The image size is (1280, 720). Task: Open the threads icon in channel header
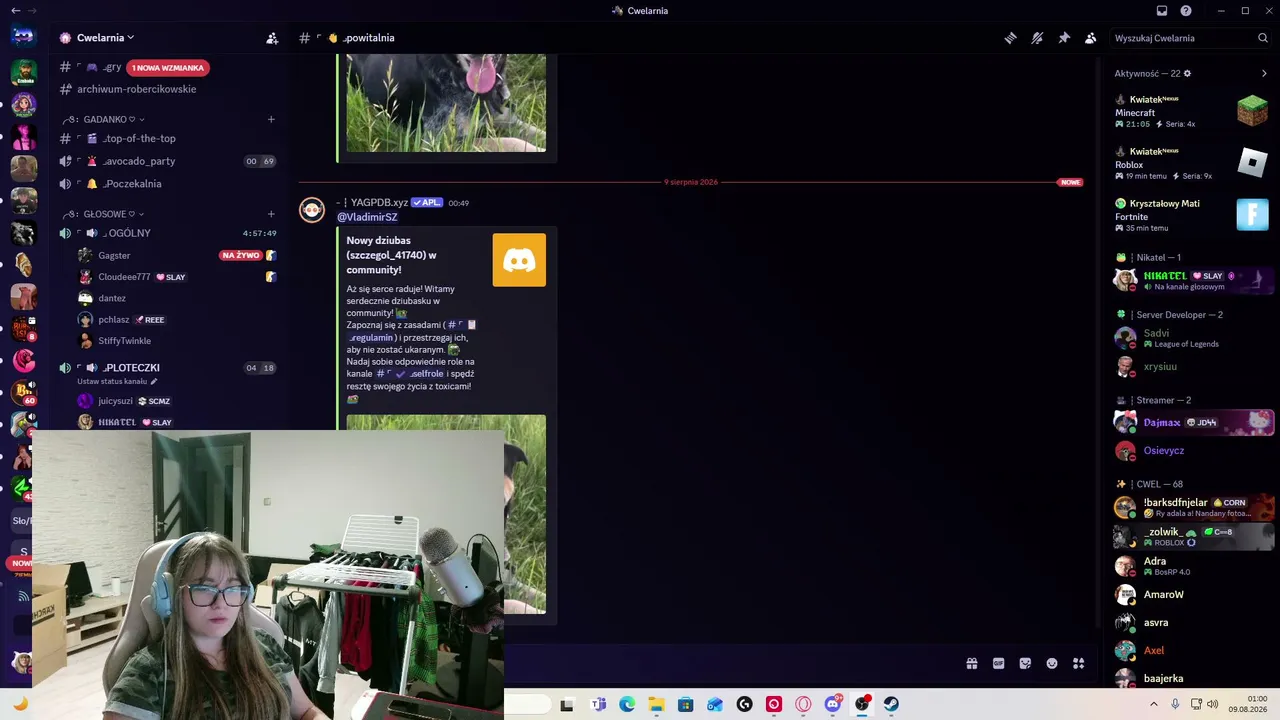[x=1011, y=38]
